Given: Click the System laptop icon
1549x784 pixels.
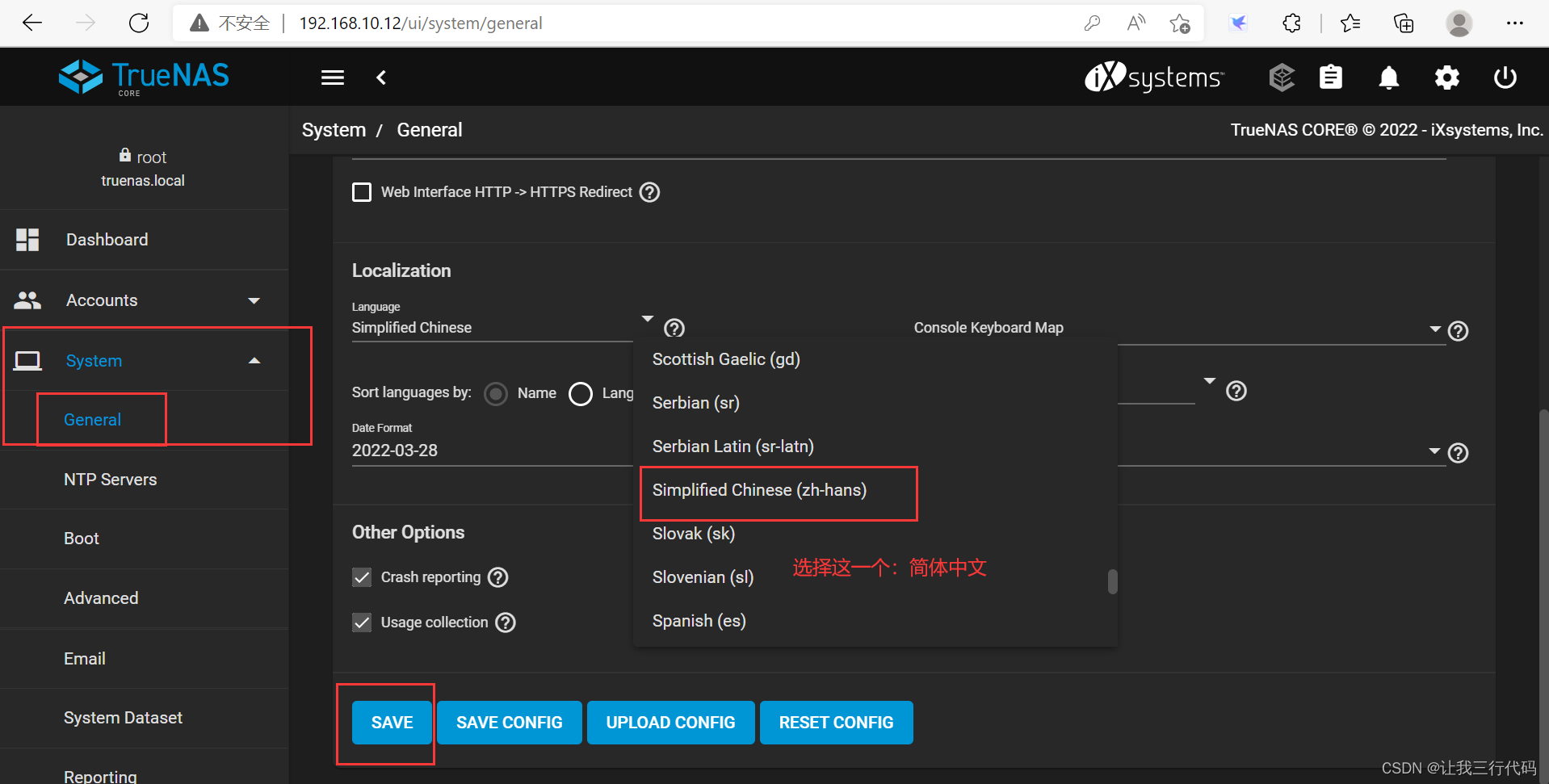Looking at the screenshot, I should pyautogui.click(x=27, y=361).
